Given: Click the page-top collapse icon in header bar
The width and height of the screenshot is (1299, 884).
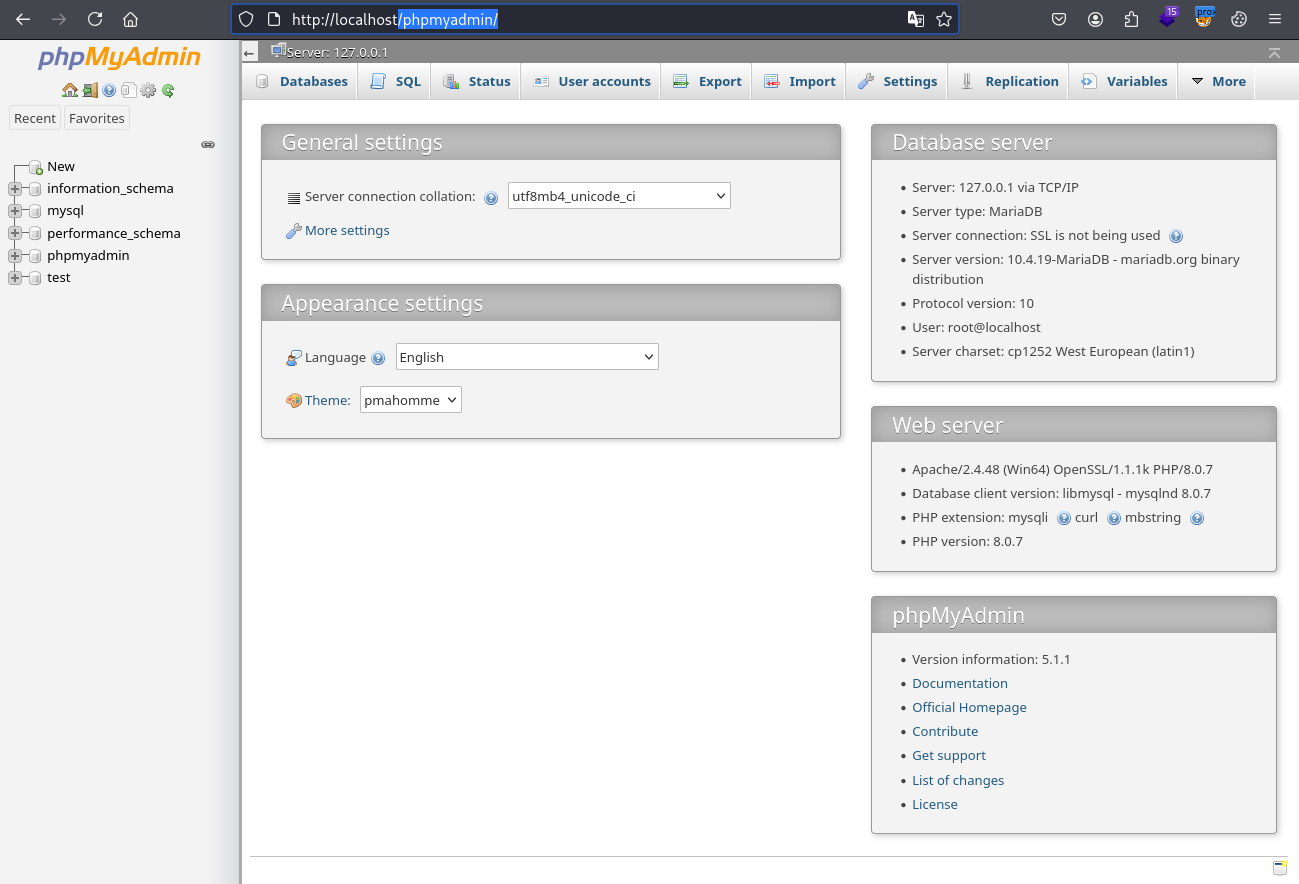Looking at the screenshot, I should click(x=1274, y=53).
